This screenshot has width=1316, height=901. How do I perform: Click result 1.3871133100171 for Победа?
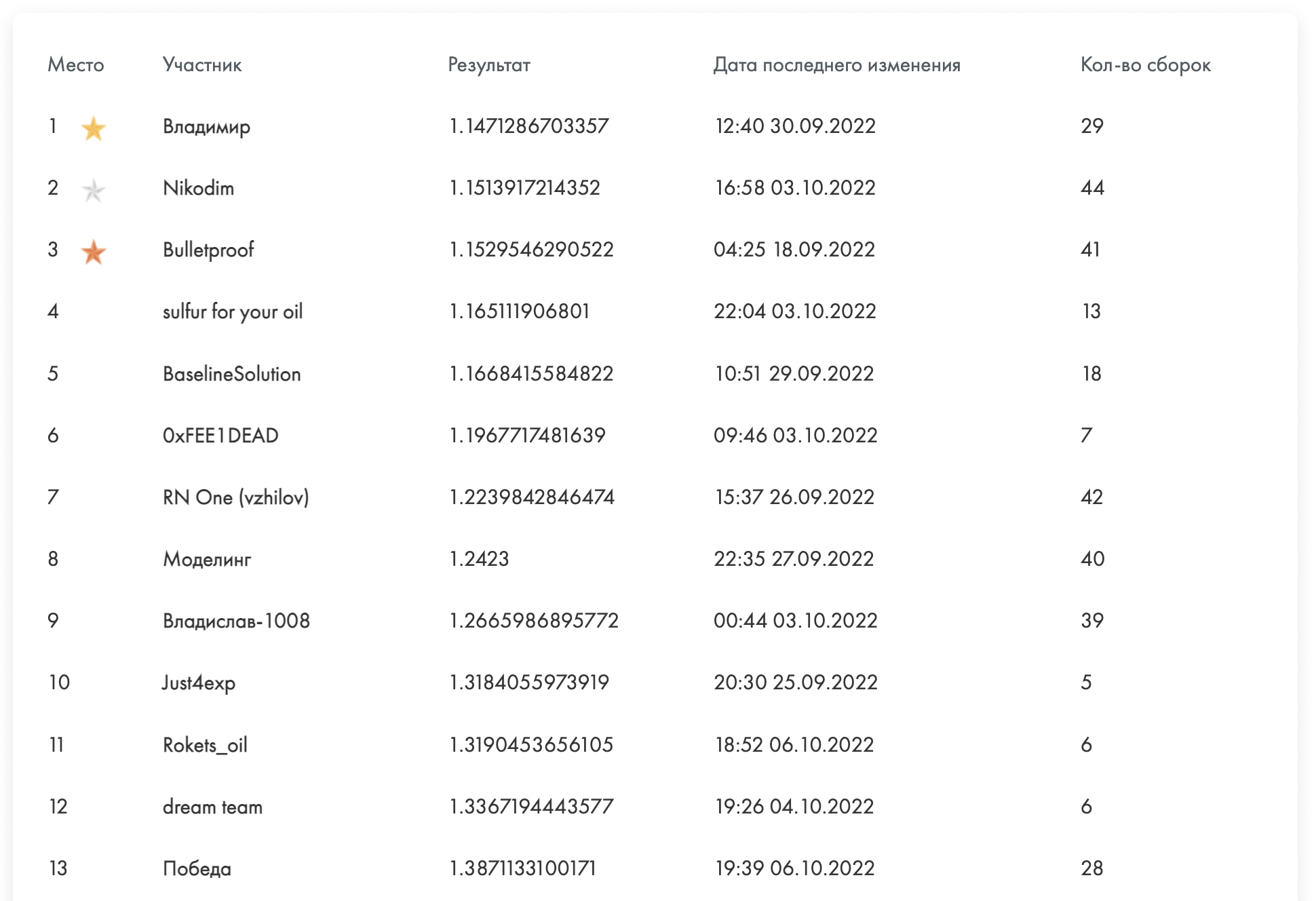[x=522, y=868]
